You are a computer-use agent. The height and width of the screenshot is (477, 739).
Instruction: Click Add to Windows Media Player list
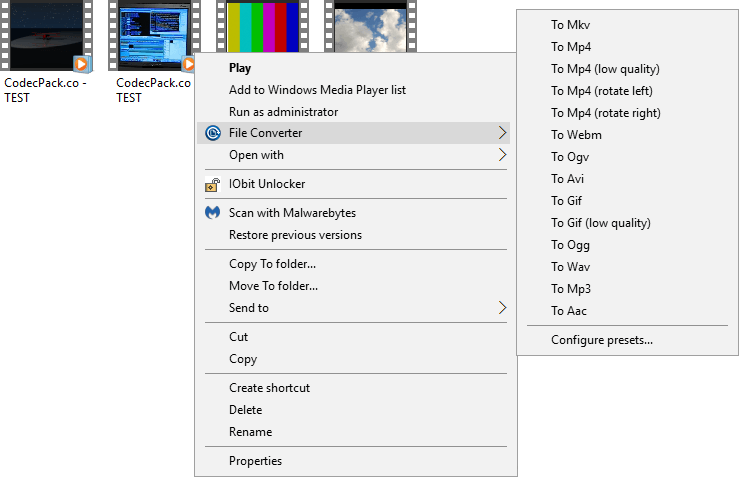point(317,90)
